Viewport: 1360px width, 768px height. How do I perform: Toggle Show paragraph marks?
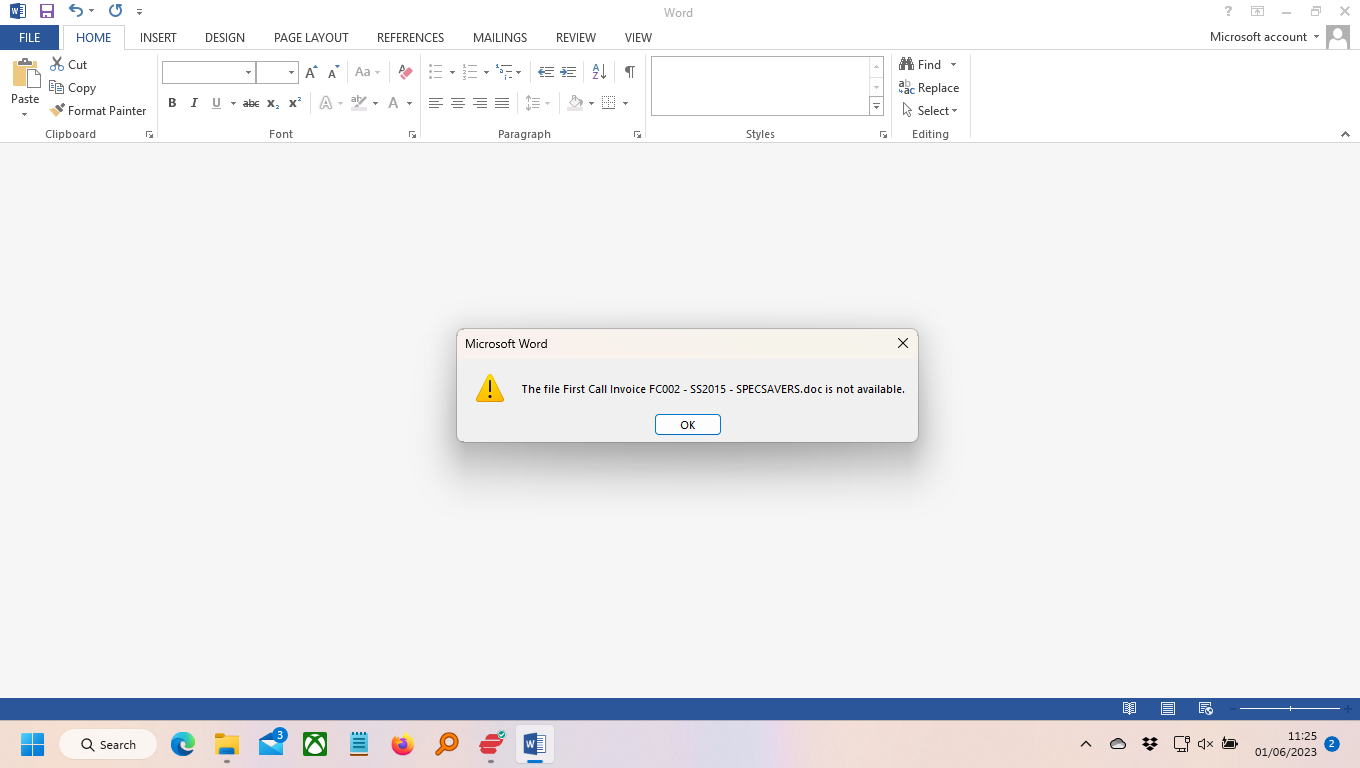[629, 72]
